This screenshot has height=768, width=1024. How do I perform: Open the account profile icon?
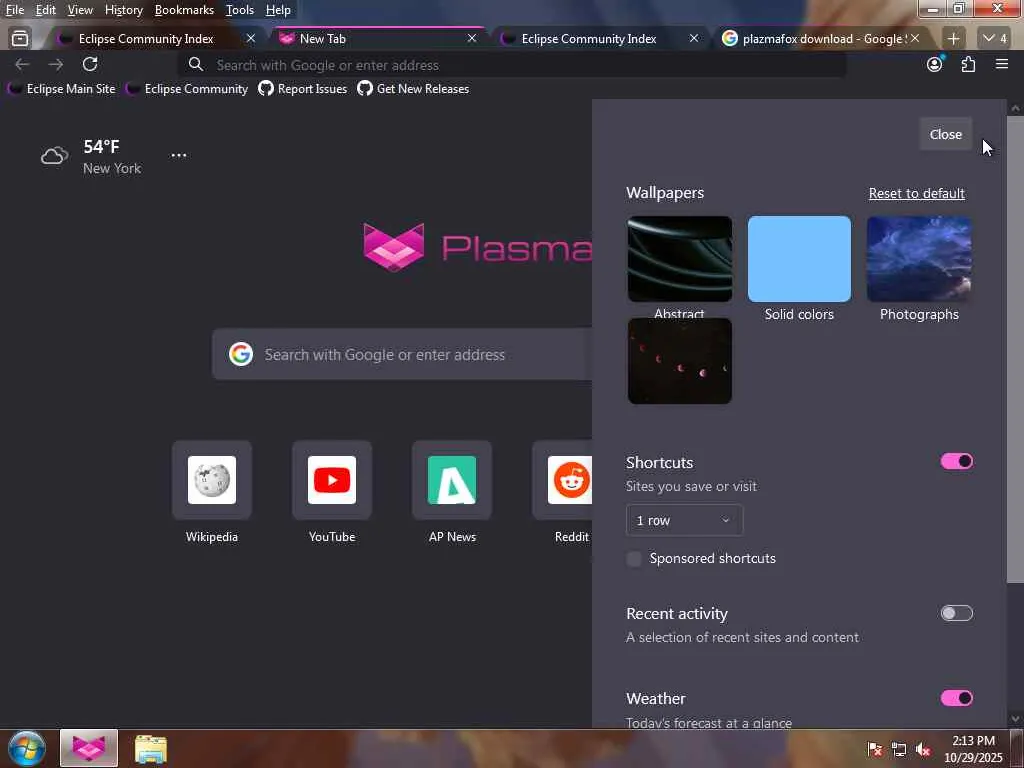coord(935,64)
